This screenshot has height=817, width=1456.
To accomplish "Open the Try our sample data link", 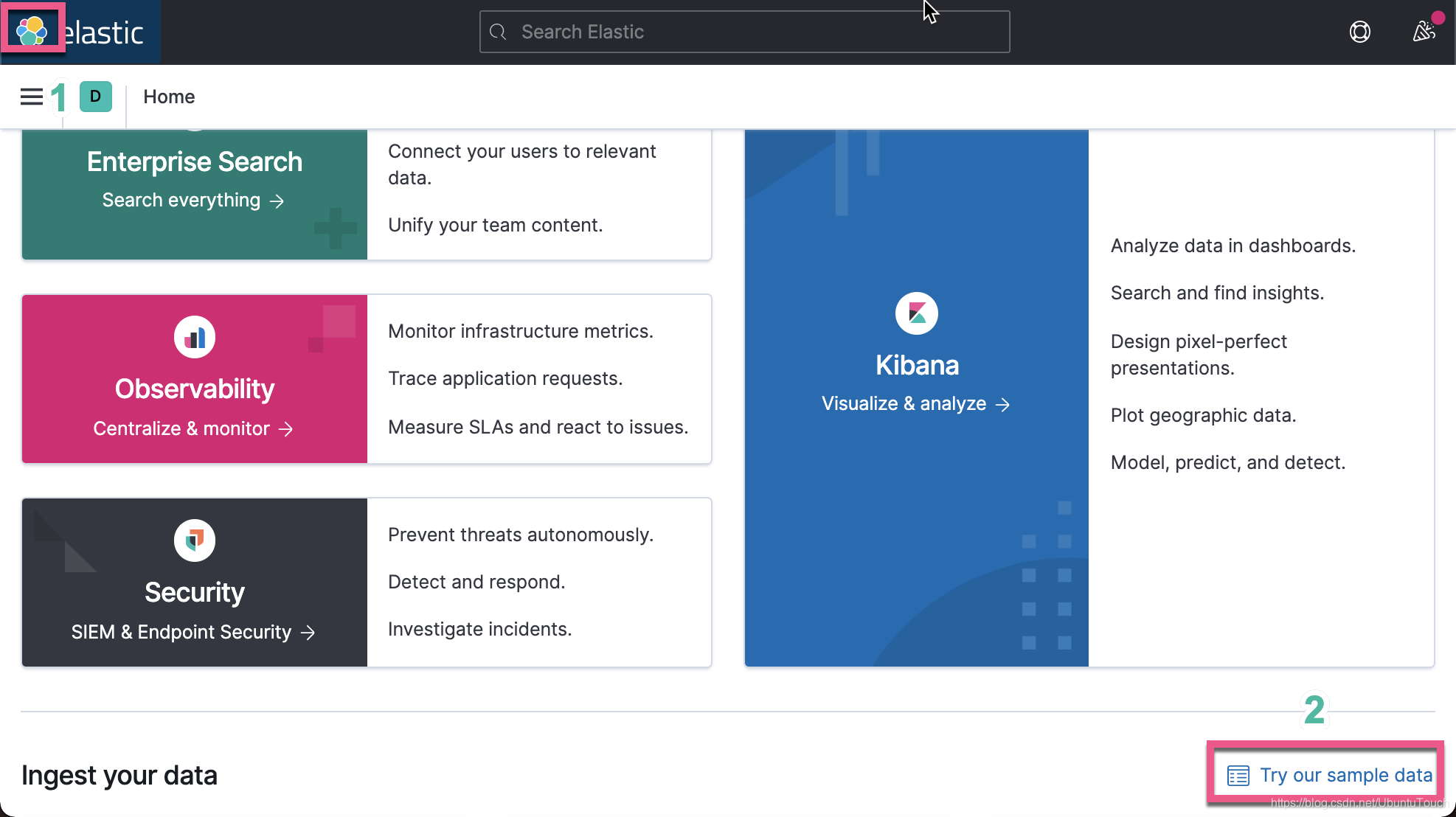I will 1345,775.
